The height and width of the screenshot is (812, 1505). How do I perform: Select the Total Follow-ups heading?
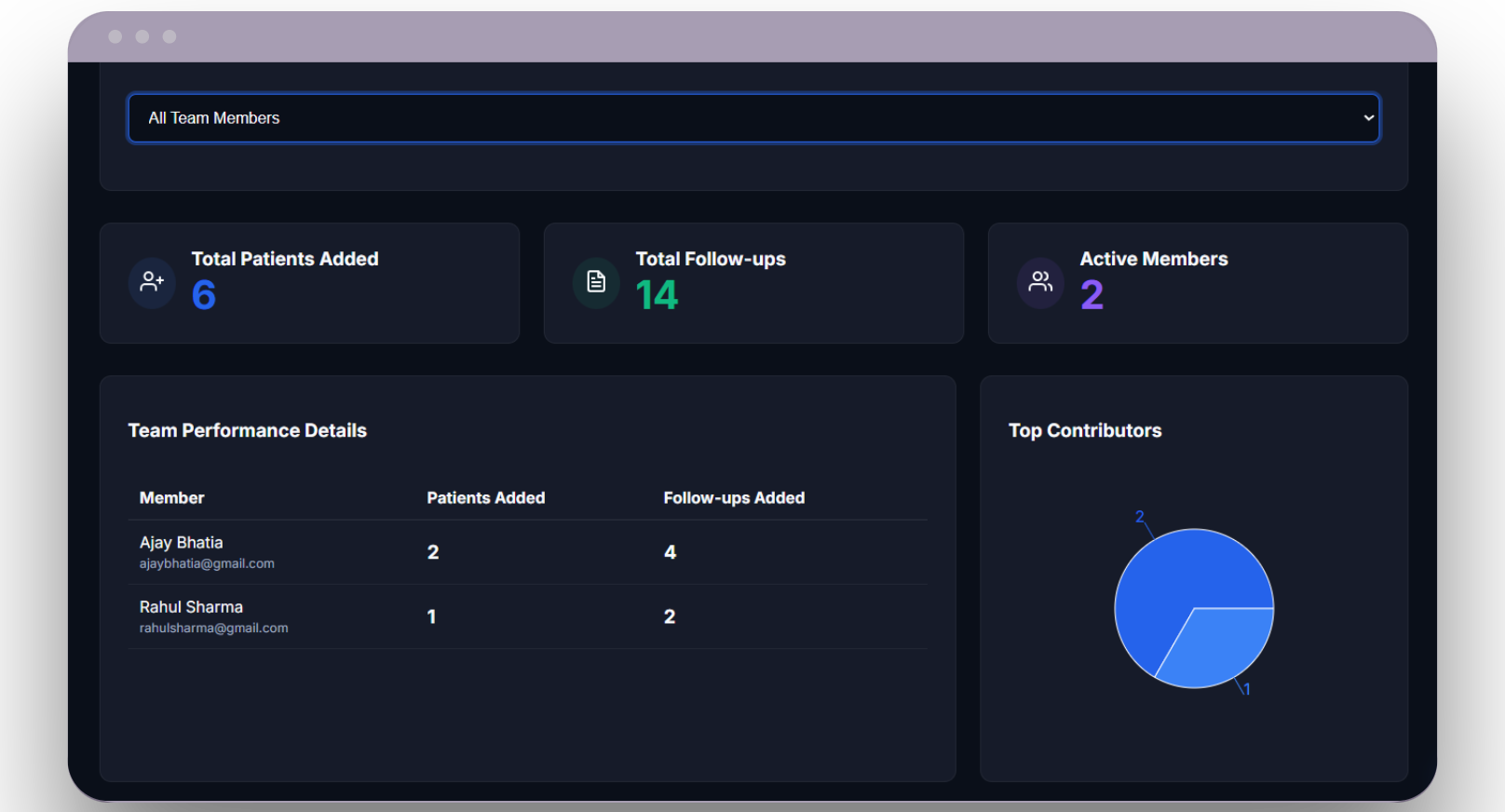[711, 259]
